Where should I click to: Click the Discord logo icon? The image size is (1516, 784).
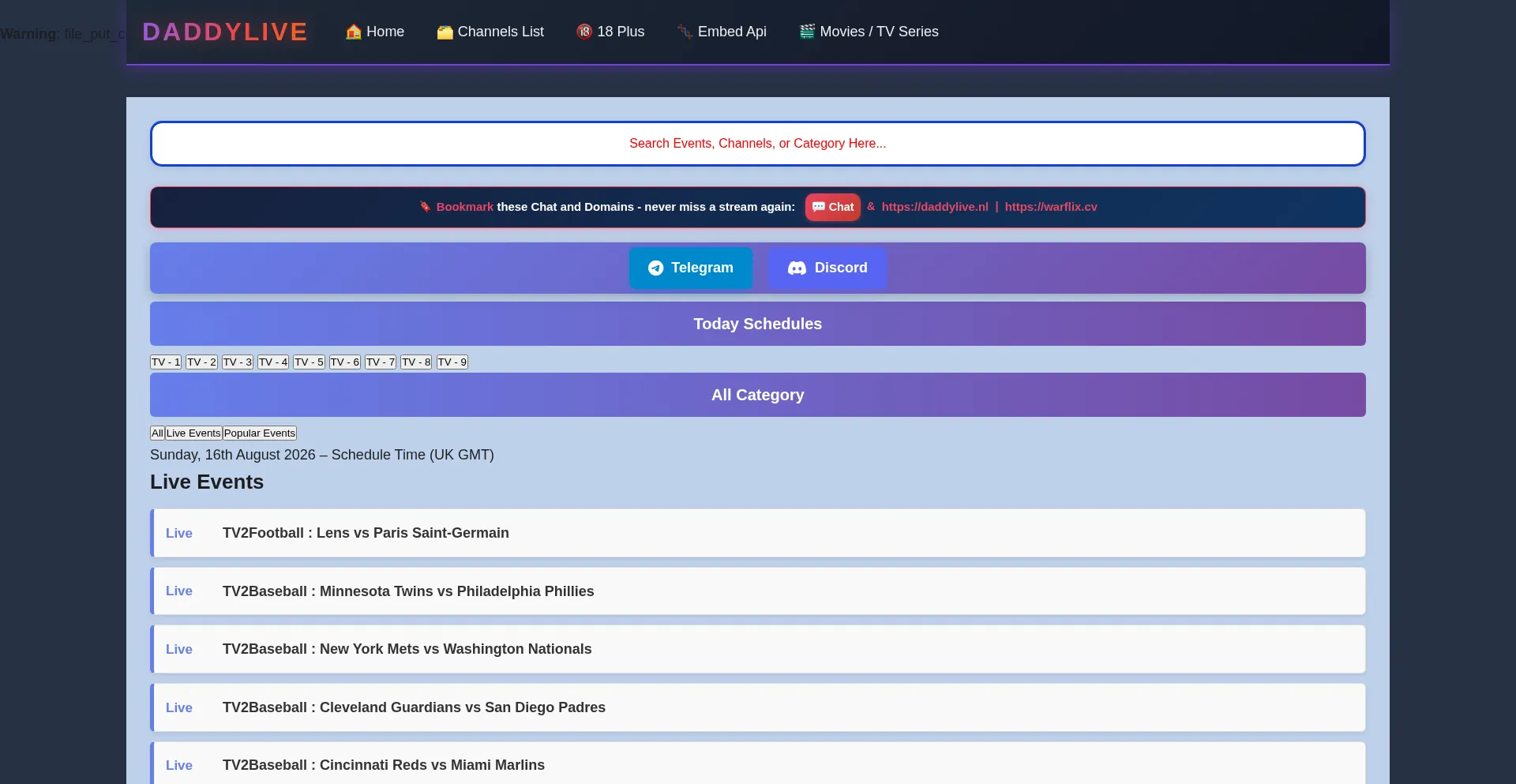coord(797,268)
